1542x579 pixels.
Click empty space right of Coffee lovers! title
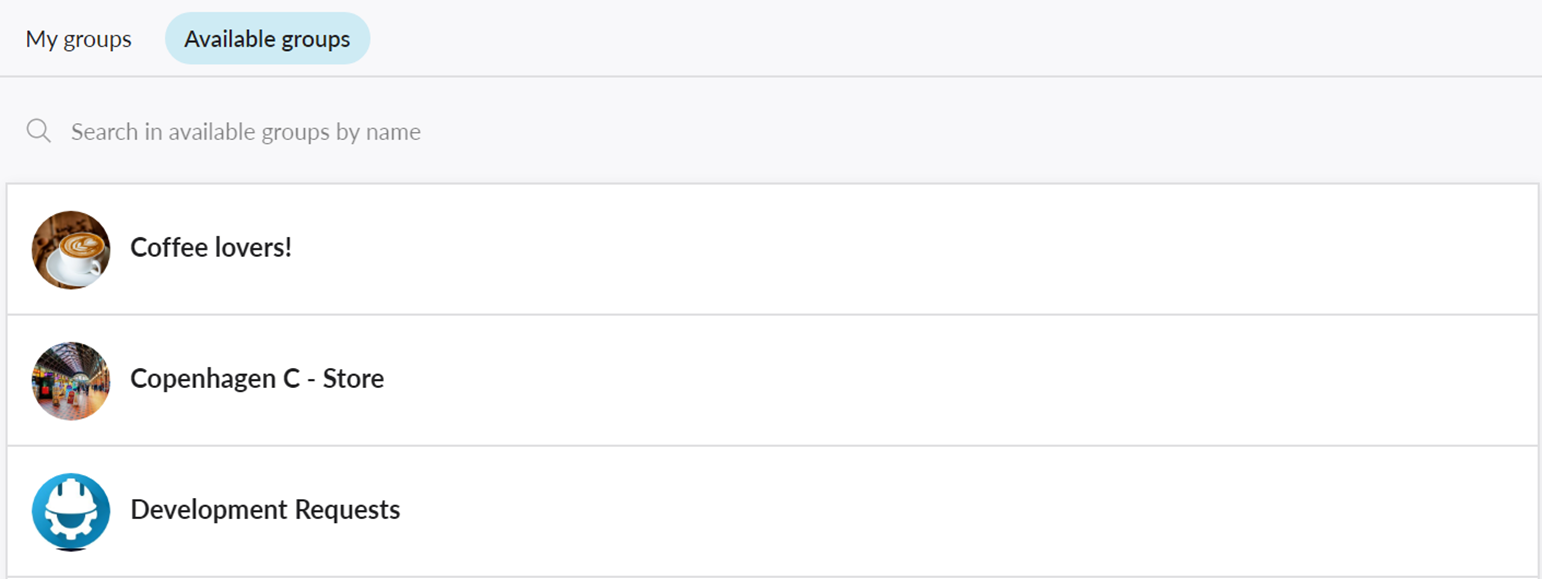click(910, 249)
